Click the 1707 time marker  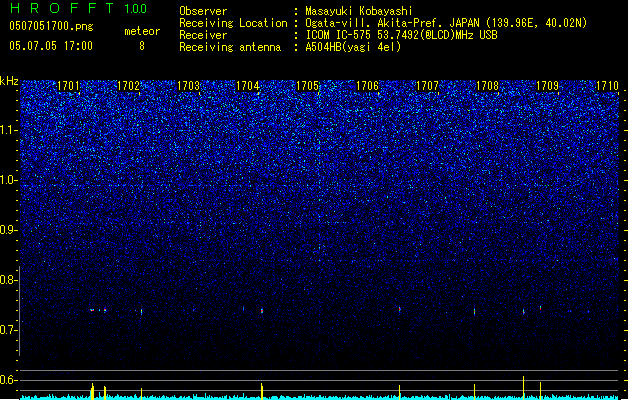428,86
